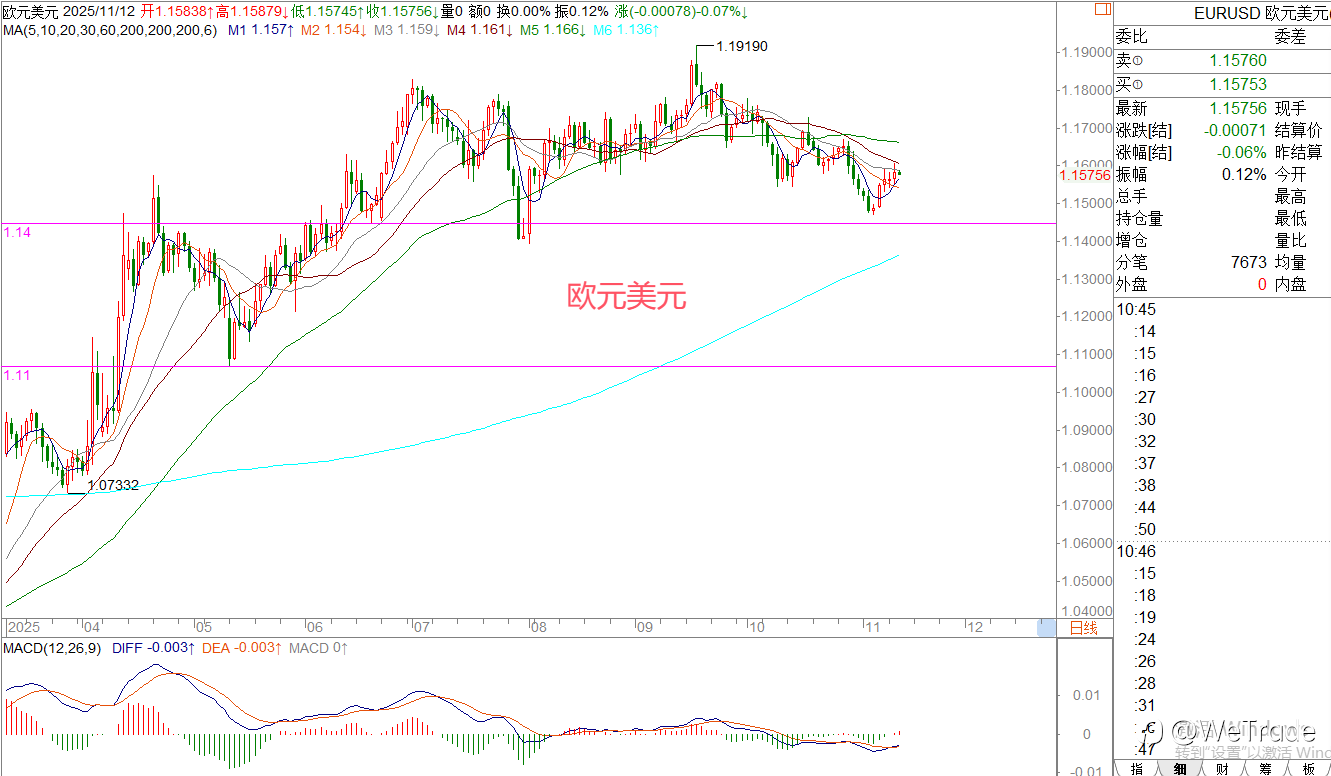This screenshot has height=776, width=1331.
Task: Click the 10:45 tick time row
Action: 1137,309
